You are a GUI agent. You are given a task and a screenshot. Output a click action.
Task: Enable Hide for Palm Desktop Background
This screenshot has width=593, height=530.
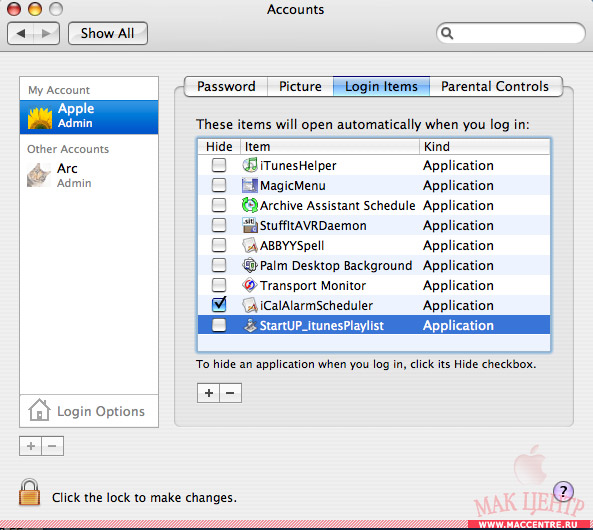click(x=219, y=265)
